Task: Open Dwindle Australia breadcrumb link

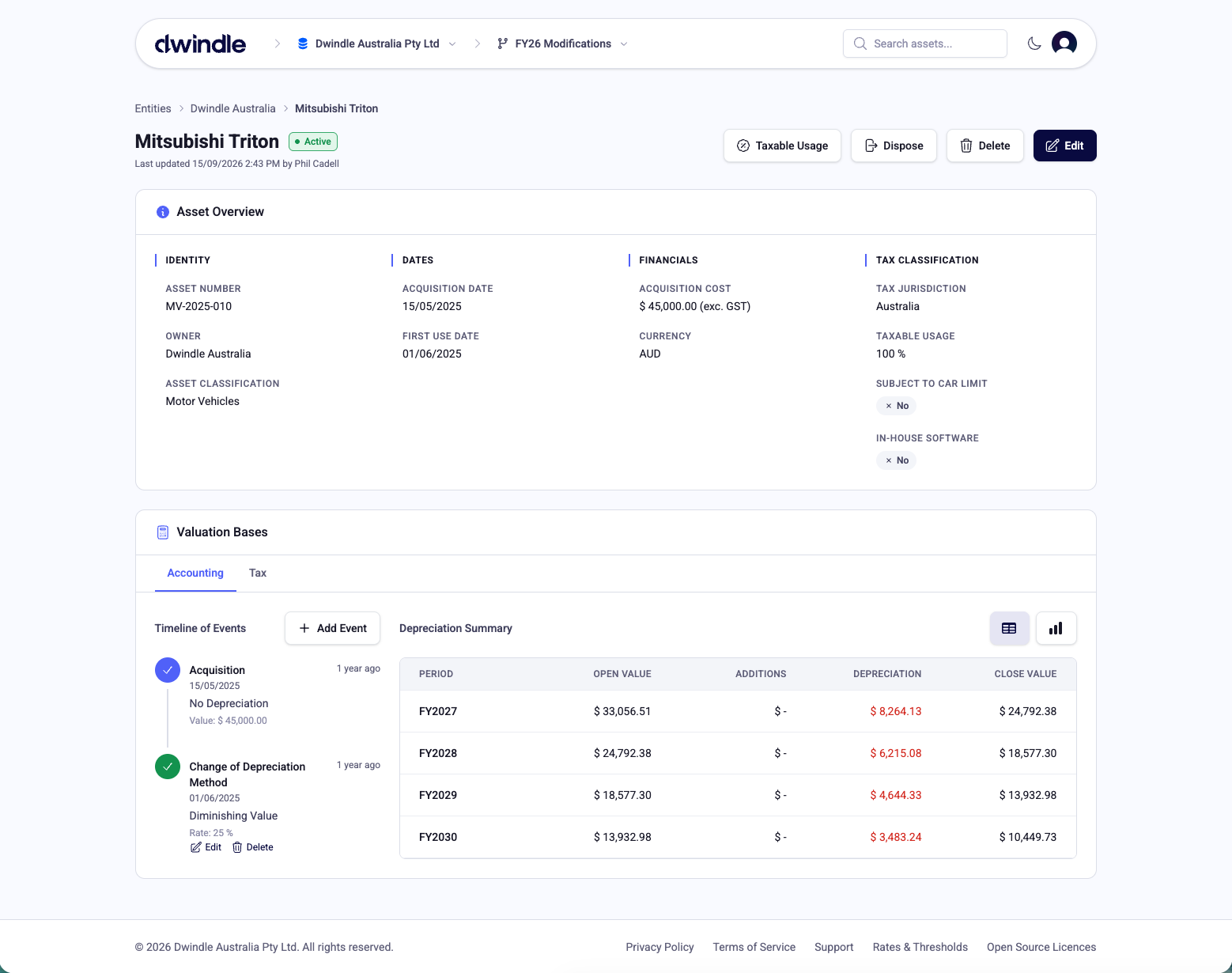Action: point(233,108)
